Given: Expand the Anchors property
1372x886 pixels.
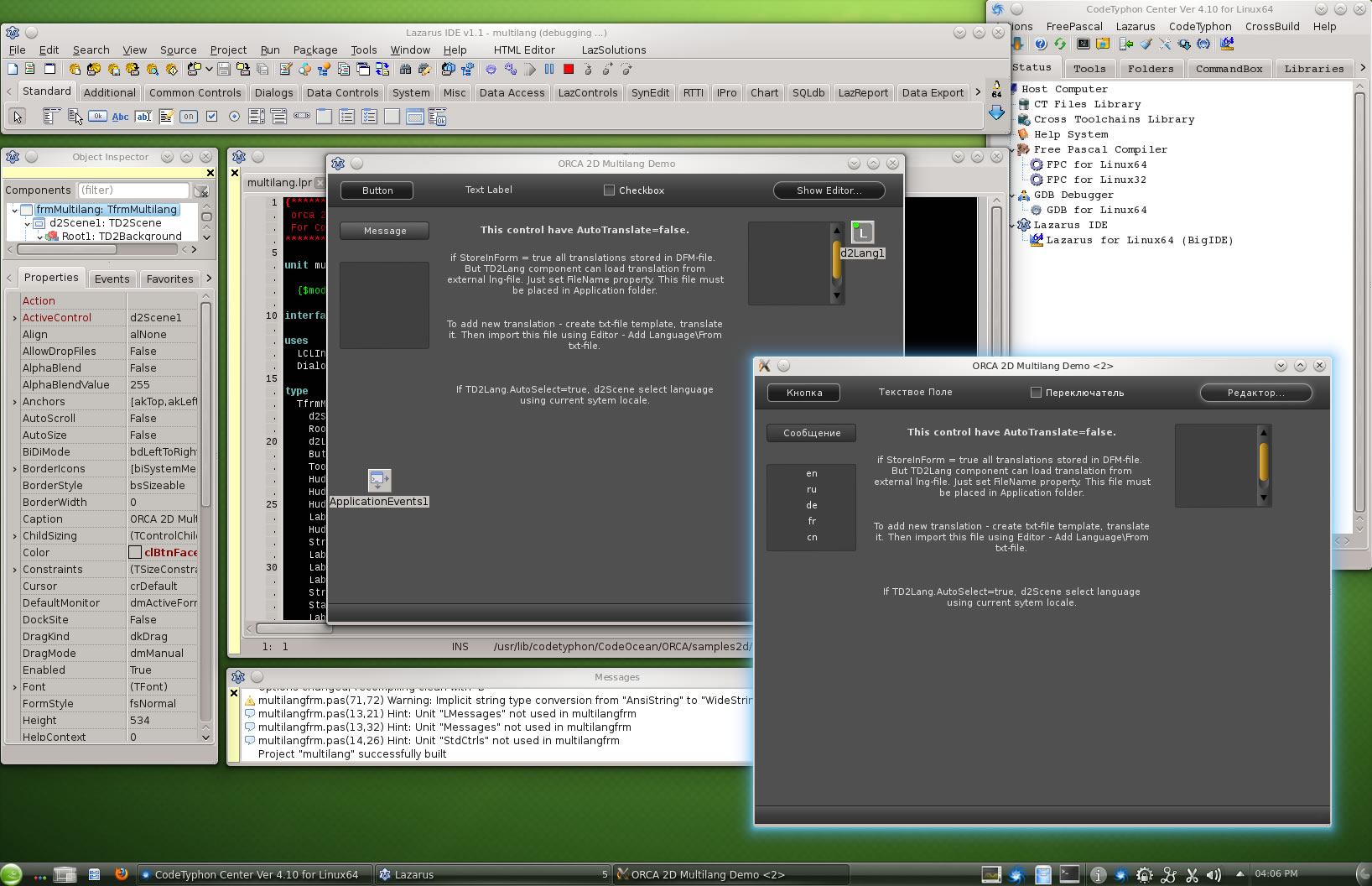Looking at the screenshot, I should tap(14, 402).
